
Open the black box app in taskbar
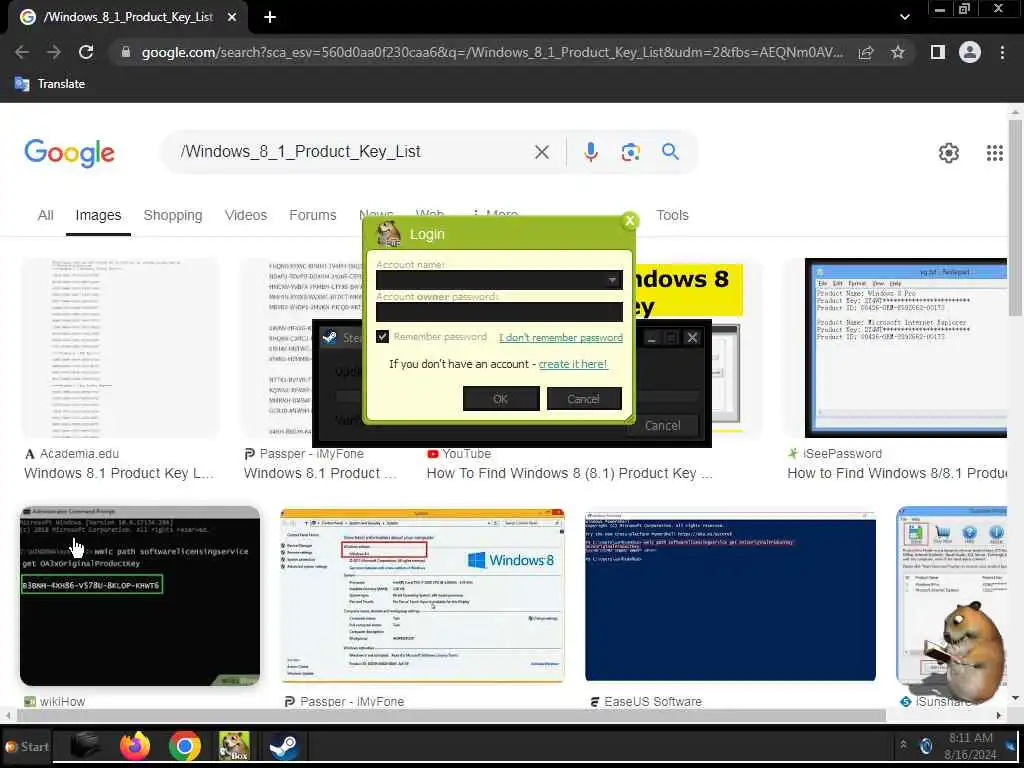coord(85,746)
